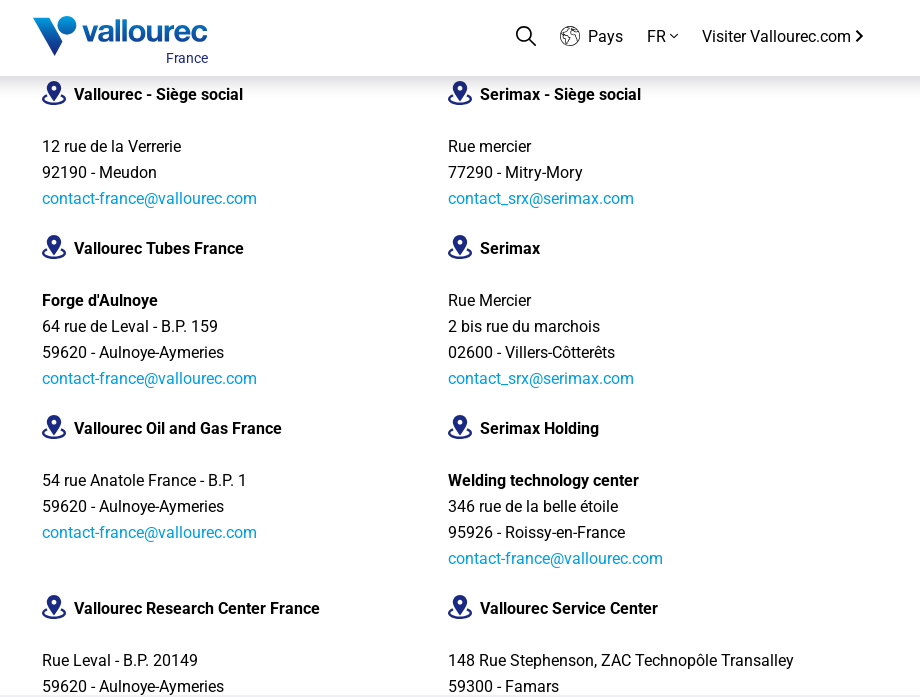920x697 pixels.
Task: Email contact-france@vallourec.com under Meudon address
Action: click(x=149, y=199)
